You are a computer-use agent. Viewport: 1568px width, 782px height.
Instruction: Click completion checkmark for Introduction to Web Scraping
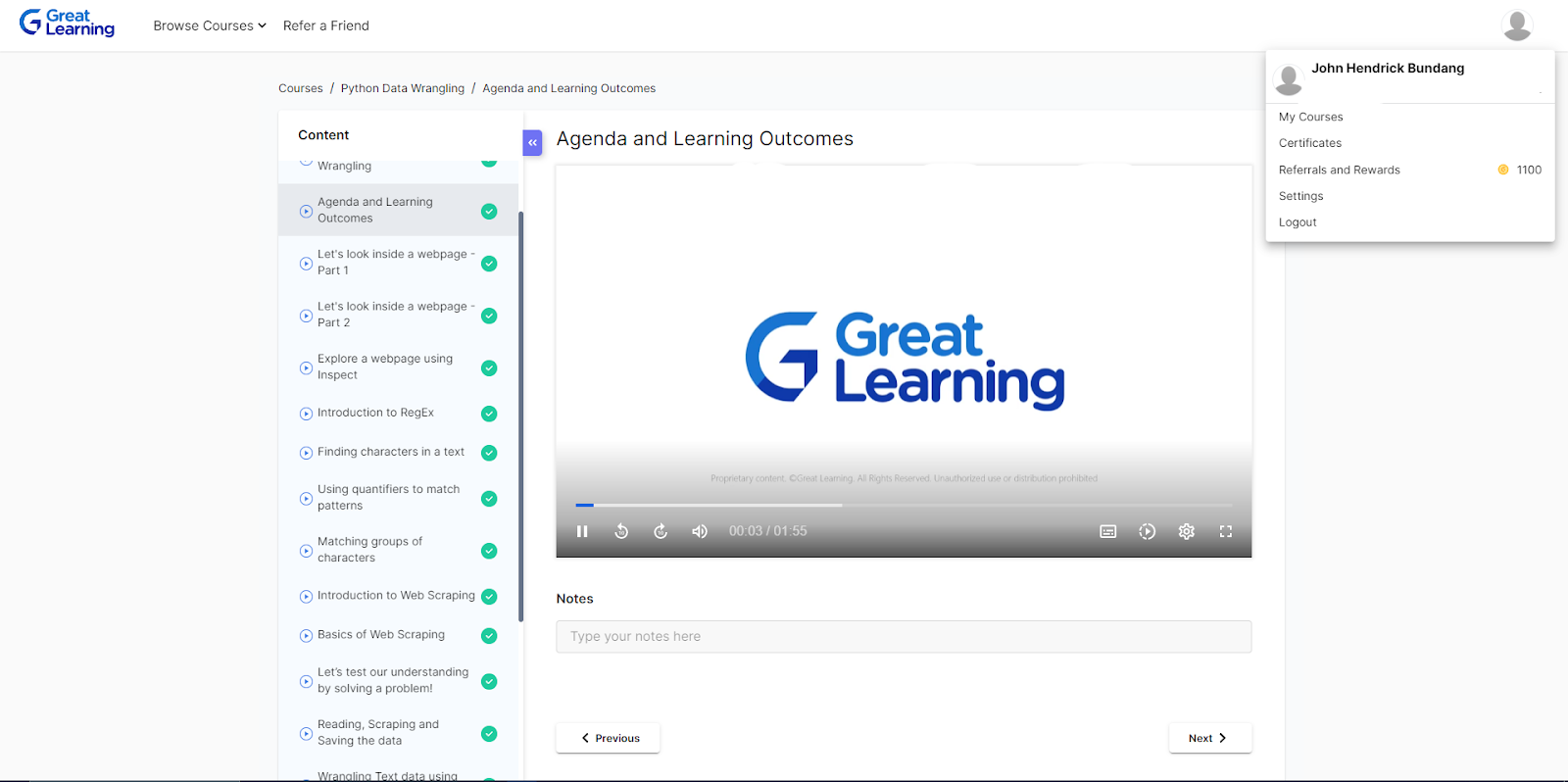pos(489,596)
